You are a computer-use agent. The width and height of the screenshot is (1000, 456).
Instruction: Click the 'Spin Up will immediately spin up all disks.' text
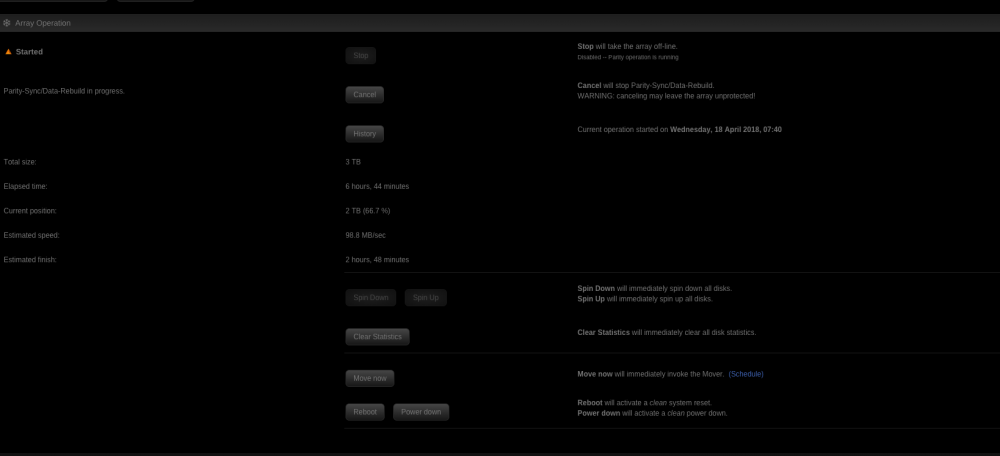click(x=645, y=298)
